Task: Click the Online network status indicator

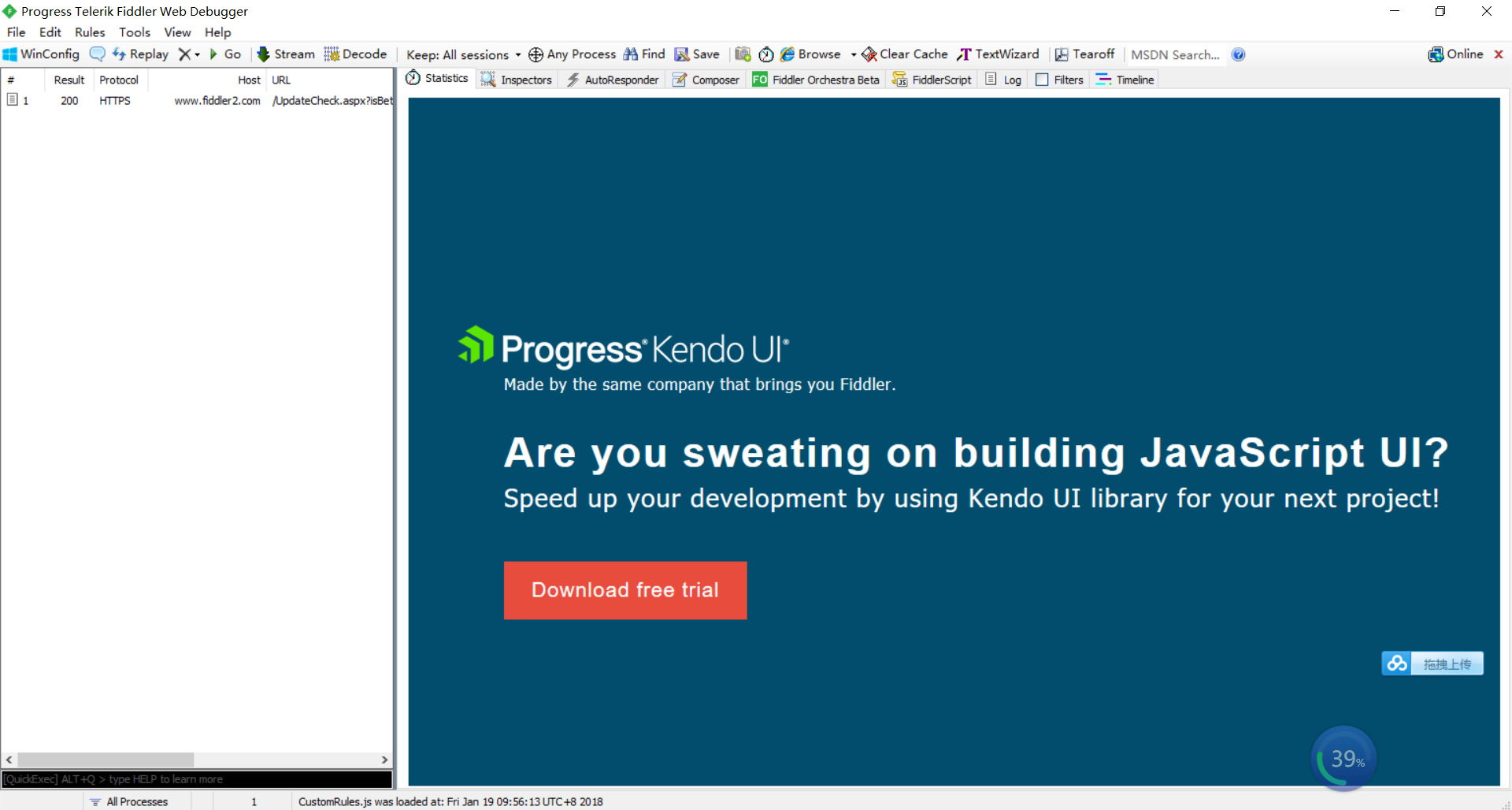Action: pyautogui.click(x=1456, y=54)
